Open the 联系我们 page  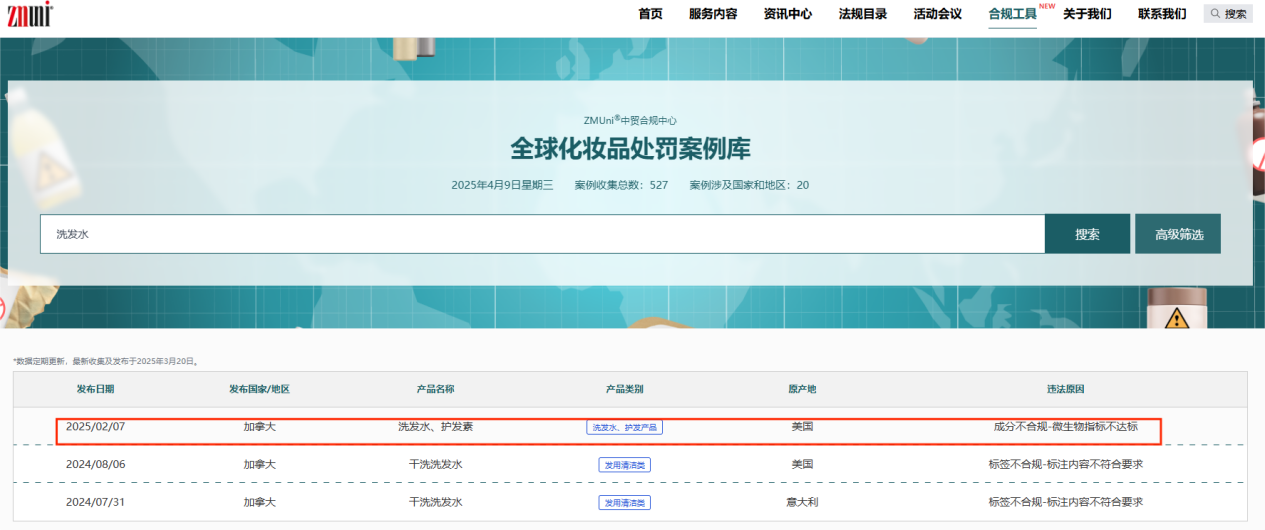1162,14
